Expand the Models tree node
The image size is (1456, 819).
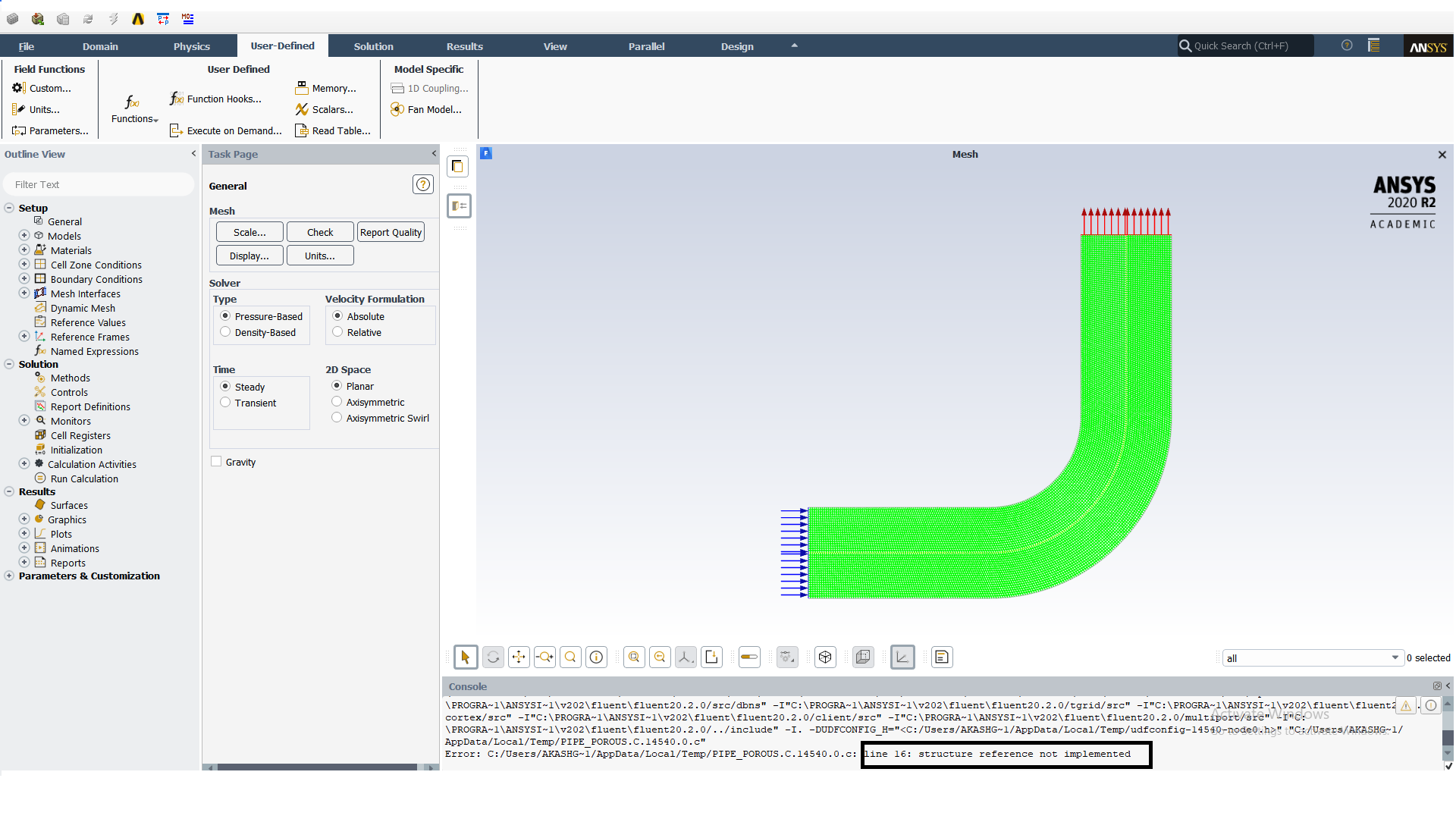pyautogui.click(x=24, y=236)
